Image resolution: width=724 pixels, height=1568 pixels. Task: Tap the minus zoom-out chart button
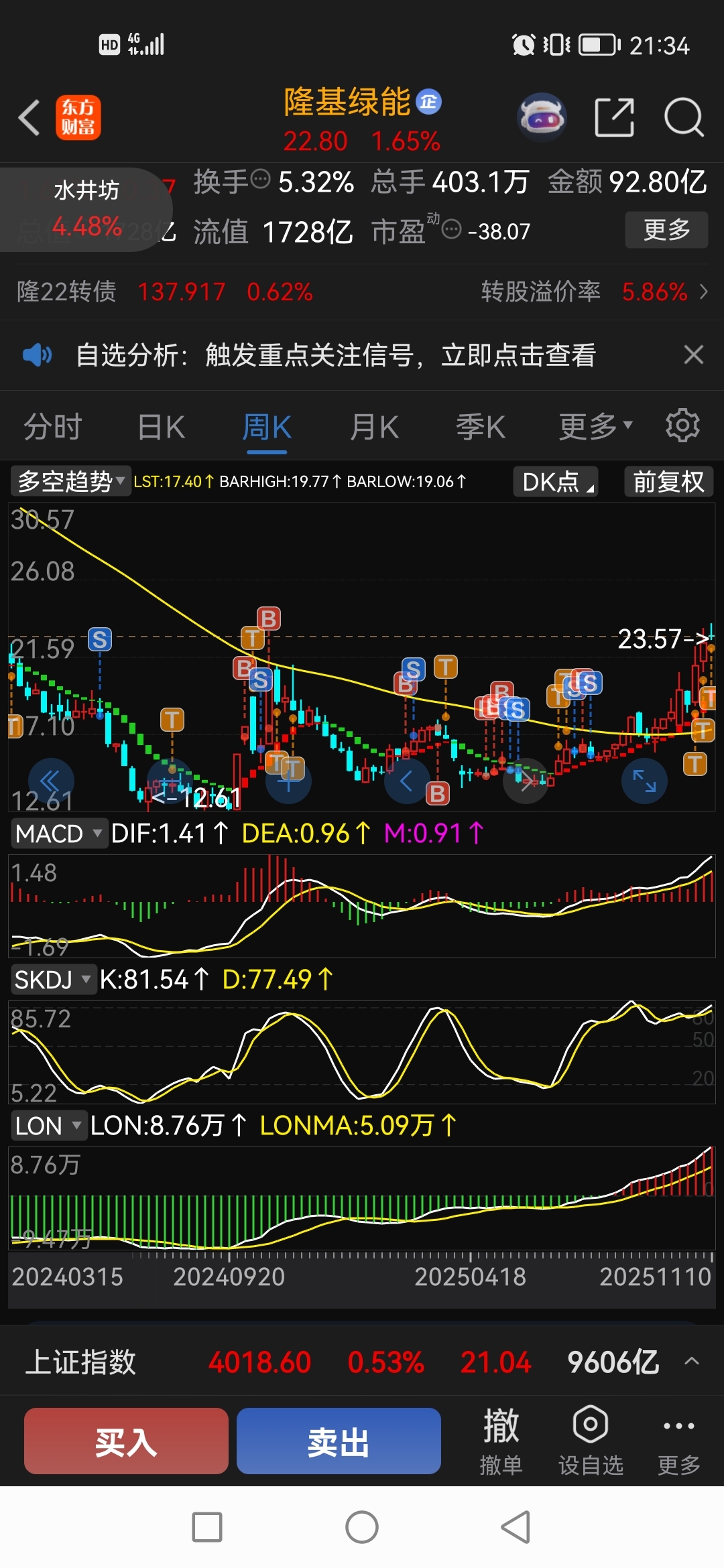tap(170, 781)
